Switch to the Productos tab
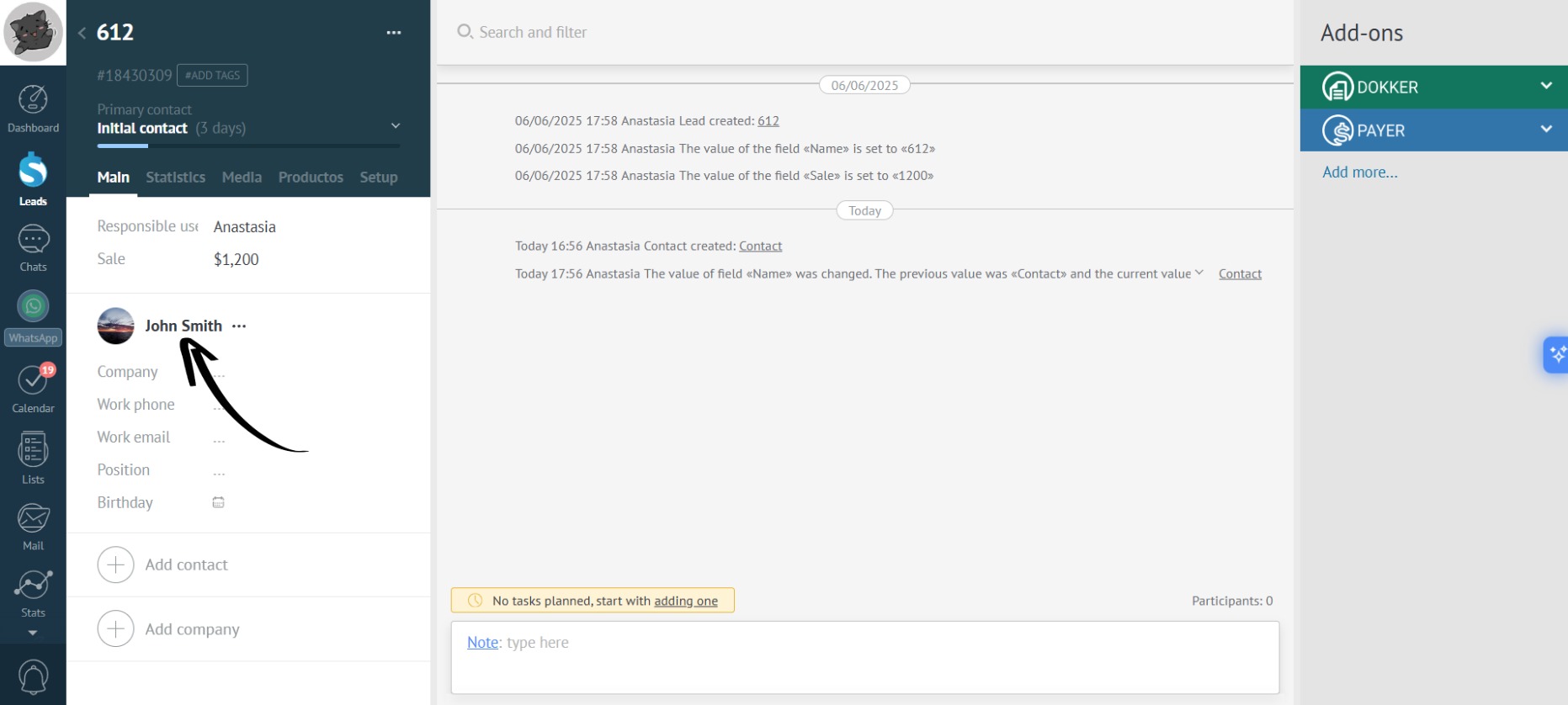This screenshot has height=705, width=1568. point(311,178)
